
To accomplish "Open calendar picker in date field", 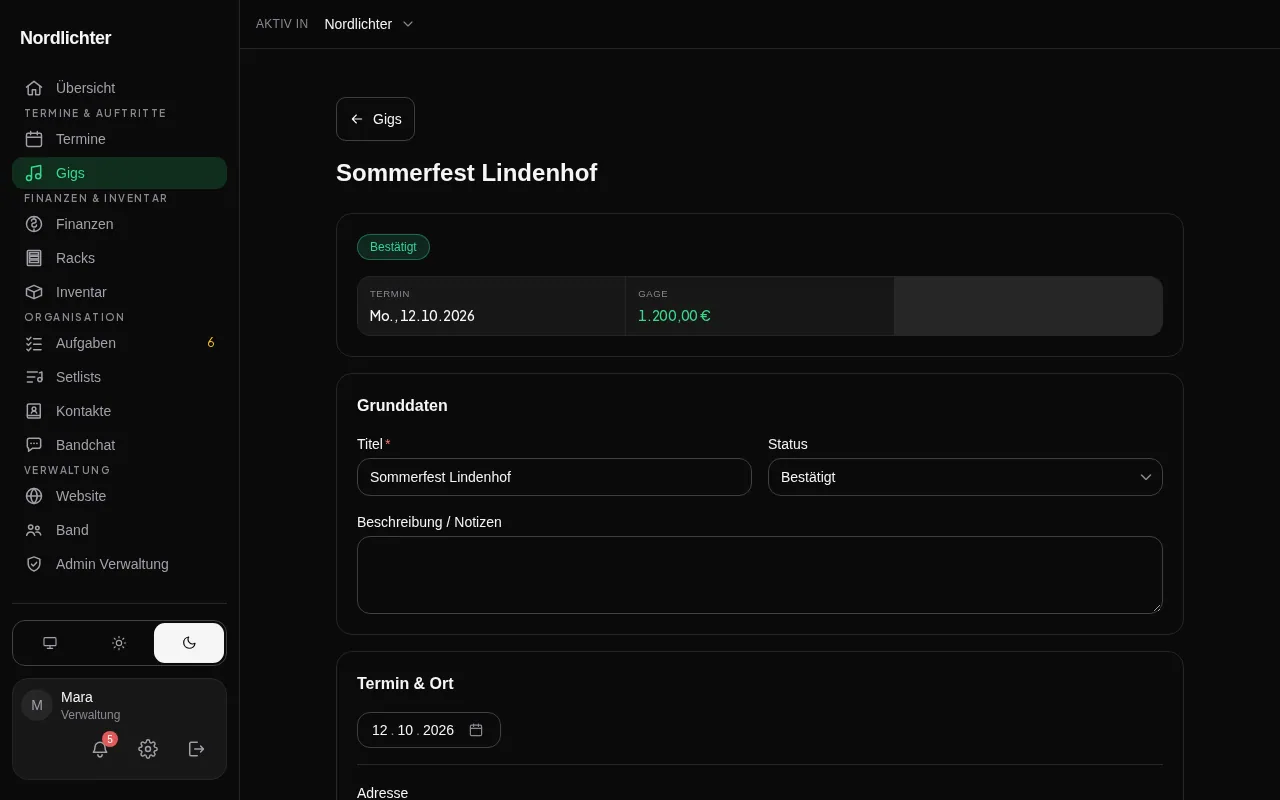I will point(476,730).
